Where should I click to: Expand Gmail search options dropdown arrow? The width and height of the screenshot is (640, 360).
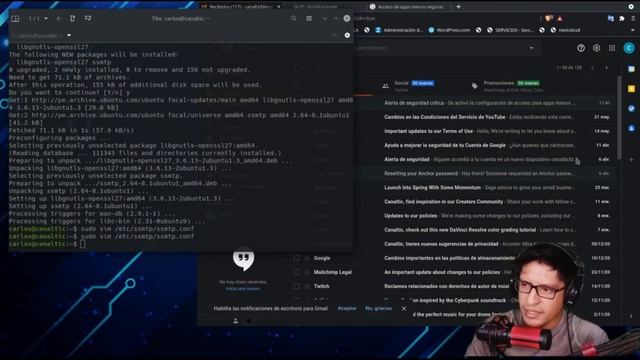531,48
